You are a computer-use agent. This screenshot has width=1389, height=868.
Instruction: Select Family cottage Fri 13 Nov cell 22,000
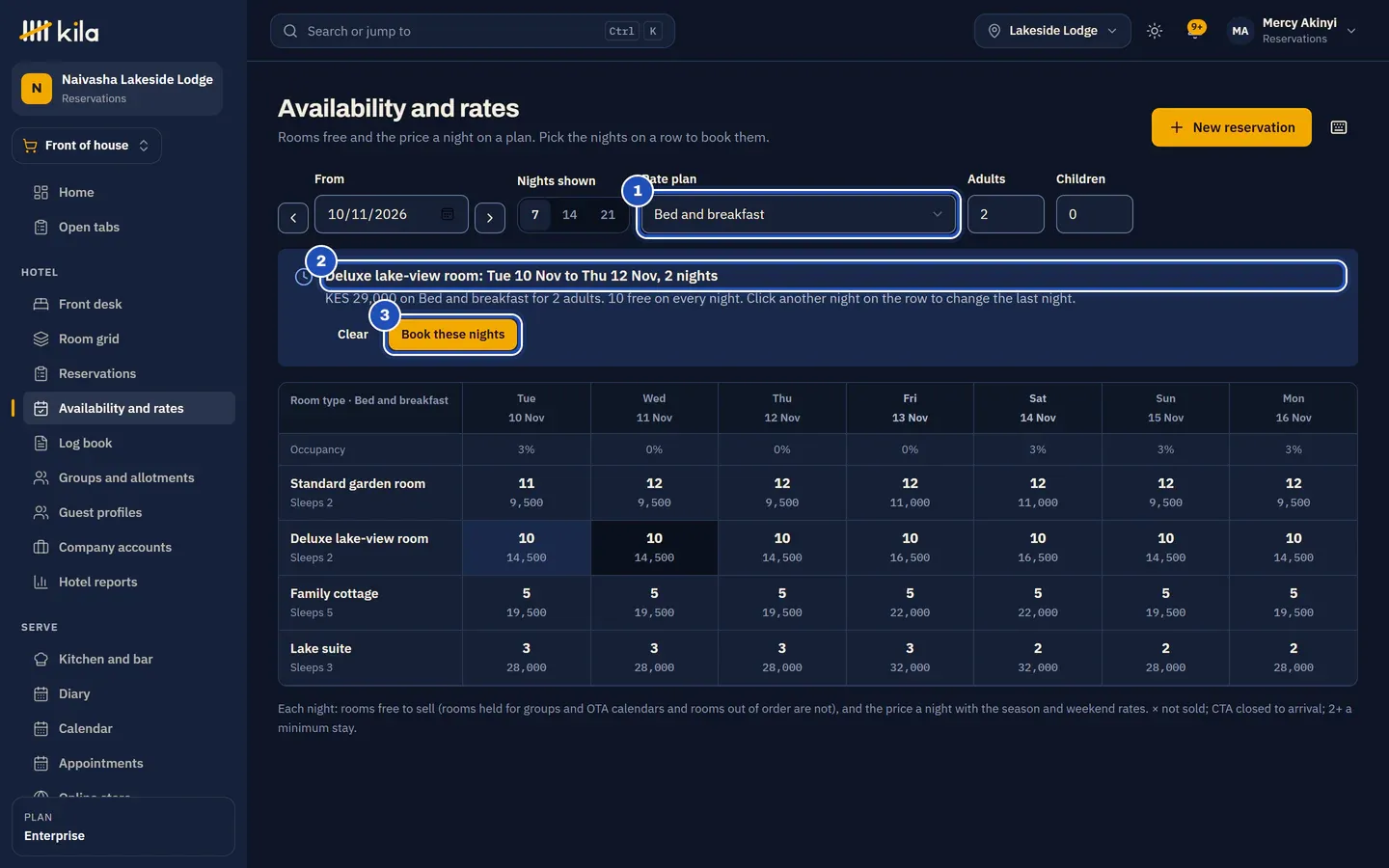coord(910,603)
